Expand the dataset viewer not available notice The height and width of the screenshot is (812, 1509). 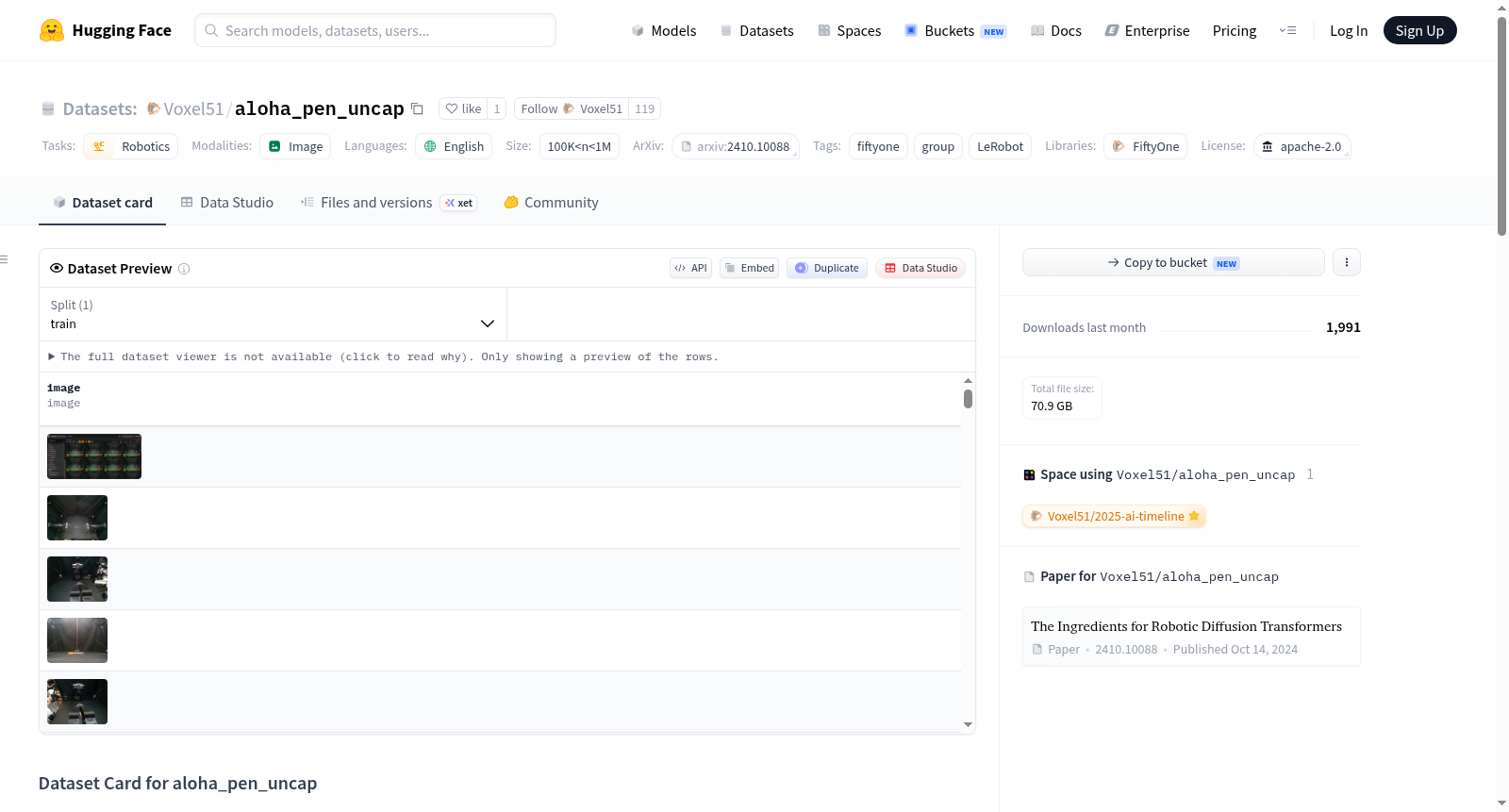(x=384, y=356)
